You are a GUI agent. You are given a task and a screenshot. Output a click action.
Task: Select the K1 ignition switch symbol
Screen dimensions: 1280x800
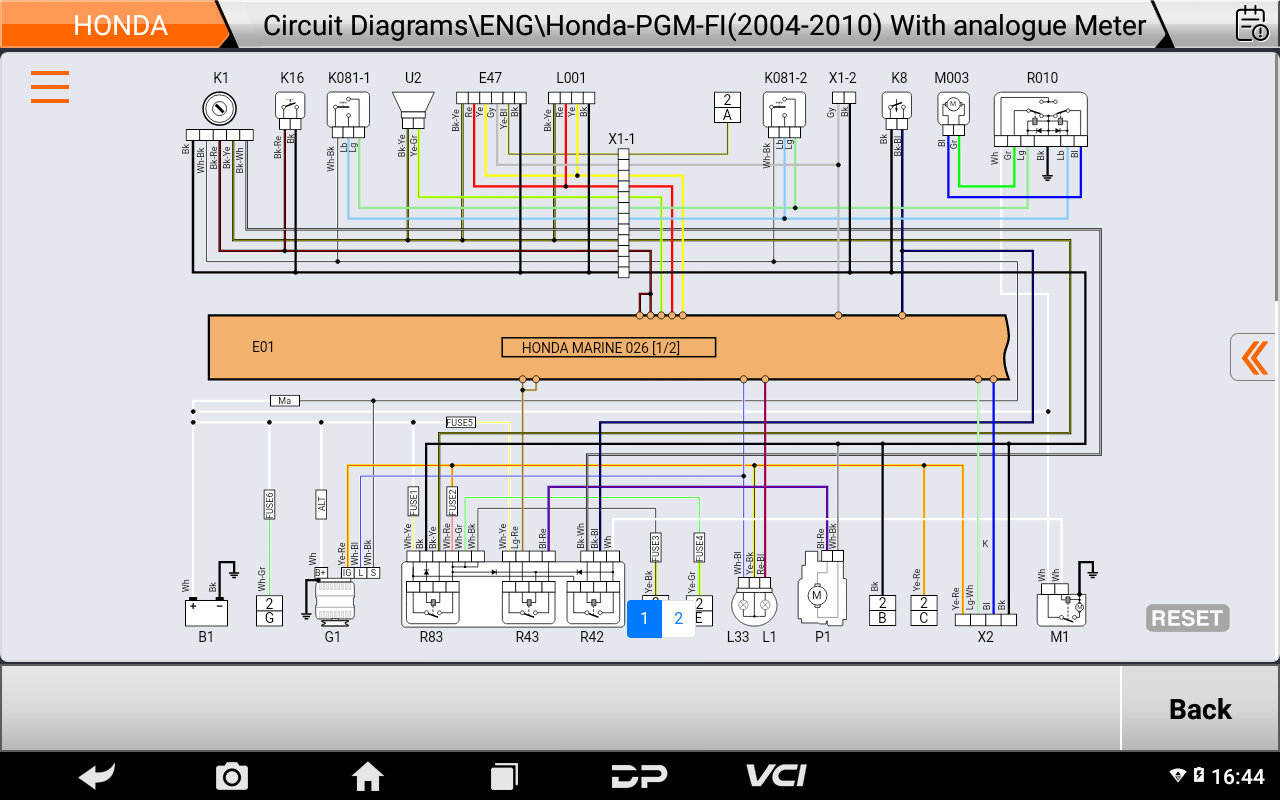[220, 107]
